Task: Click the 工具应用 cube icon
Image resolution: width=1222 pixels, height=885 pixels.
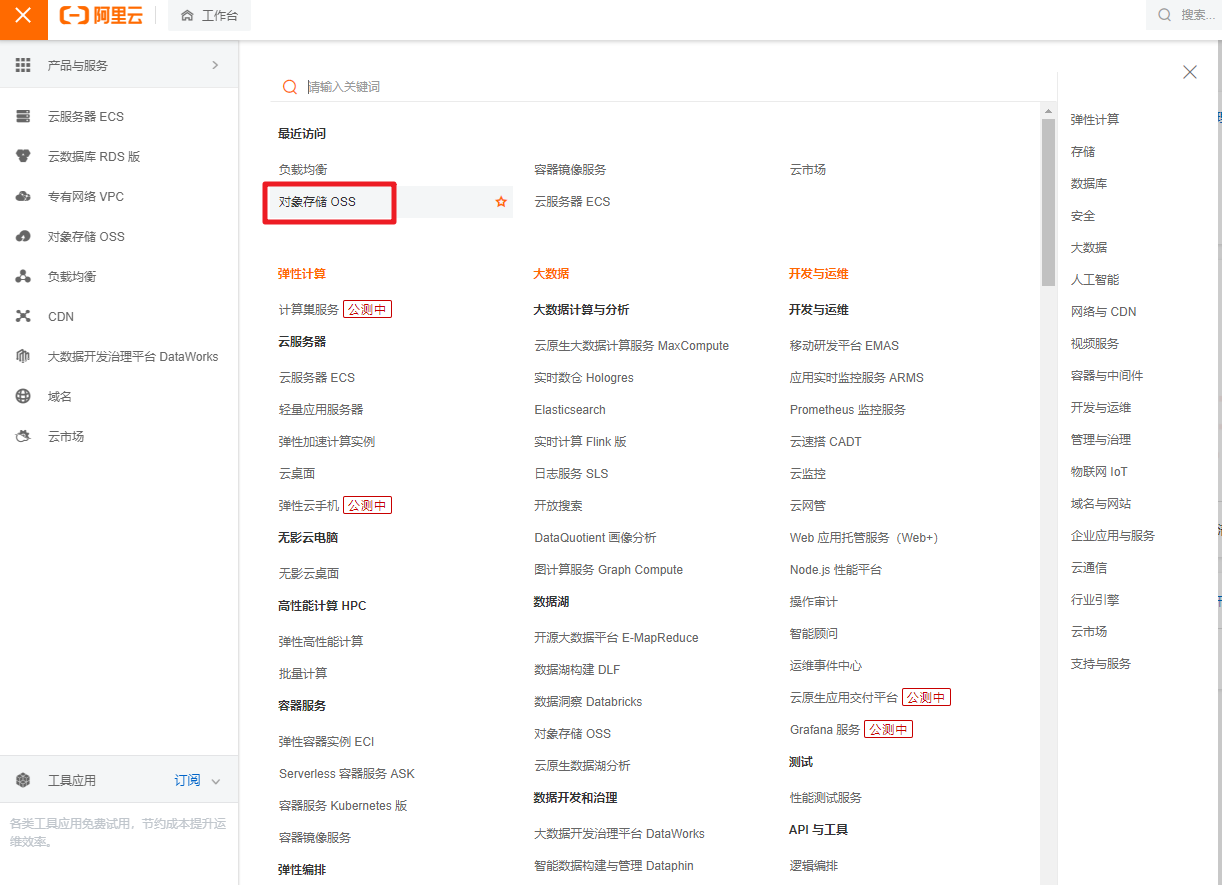Action: pos(23,780)
